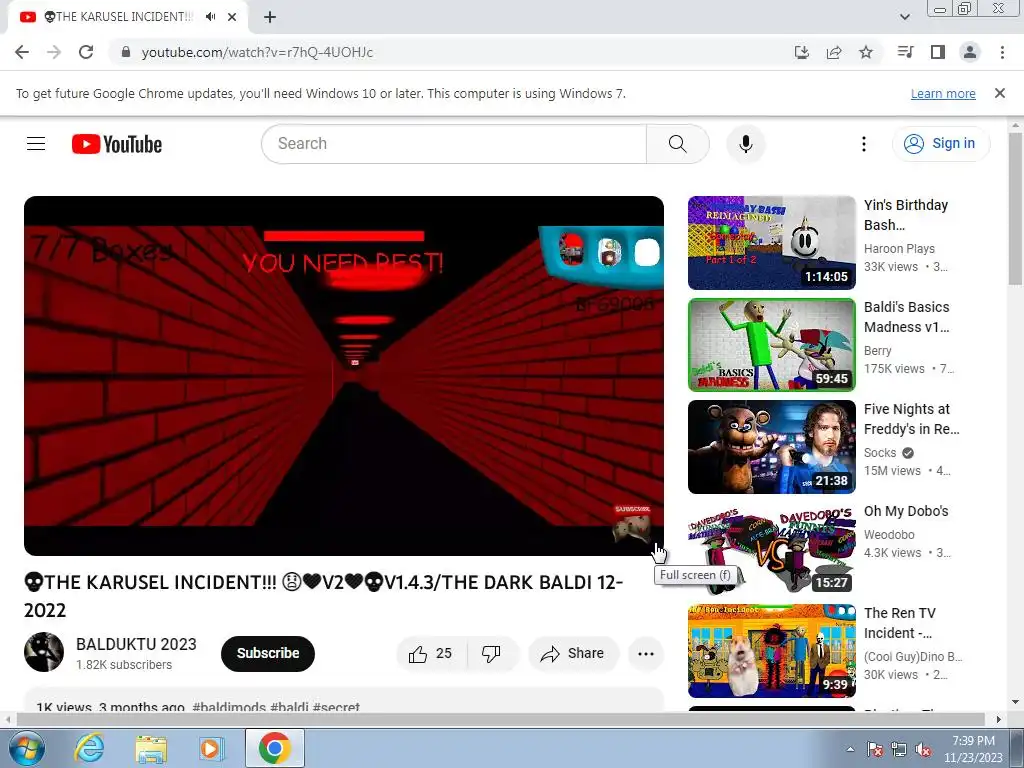Click #baldimods hashtag in description
The height and width of the screenshot is (768, 1024).
click(229, 707)
